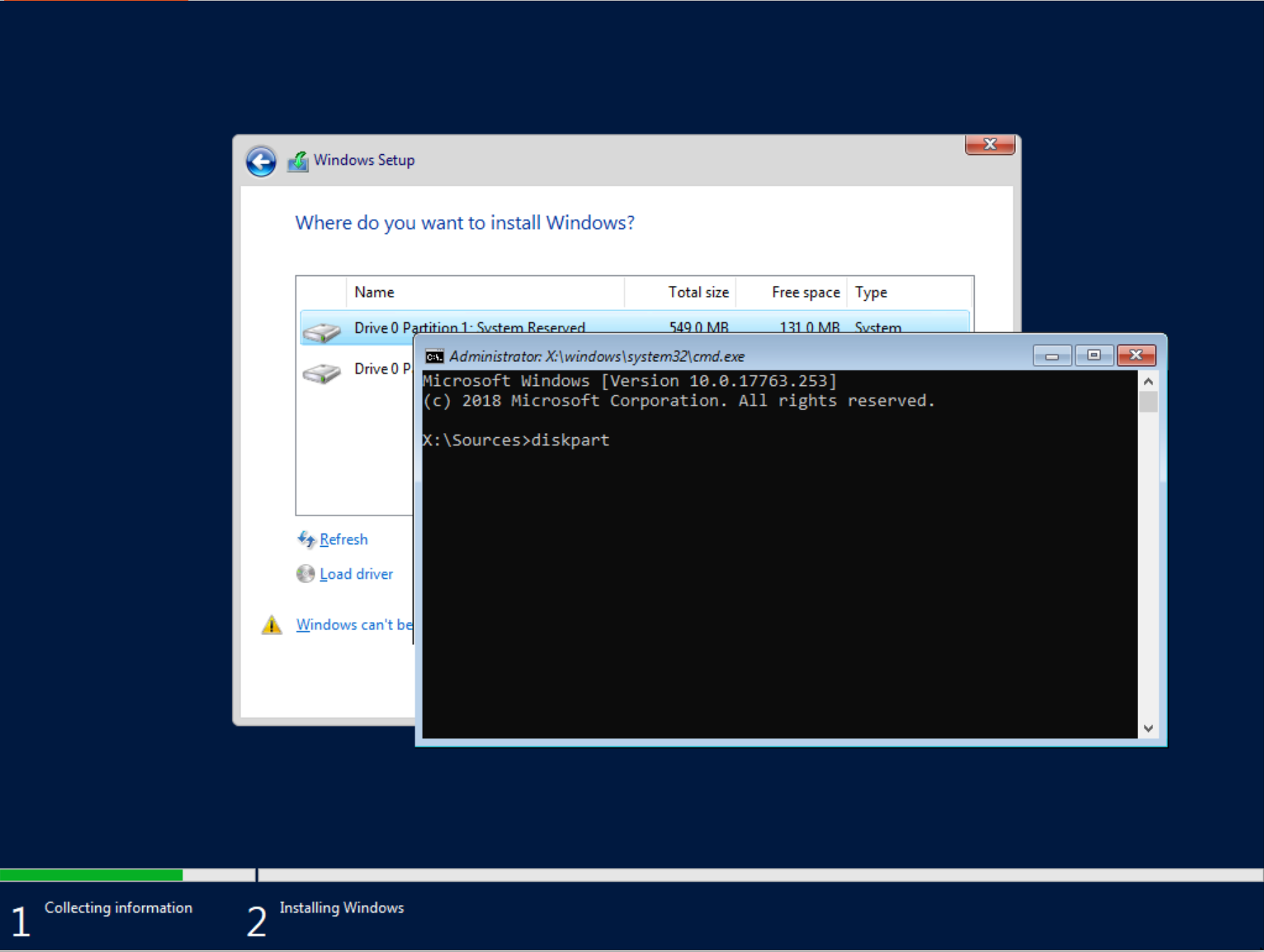Click the Load driver disc icon
The height and width of the screenshot is (952, 1264).
306,574
